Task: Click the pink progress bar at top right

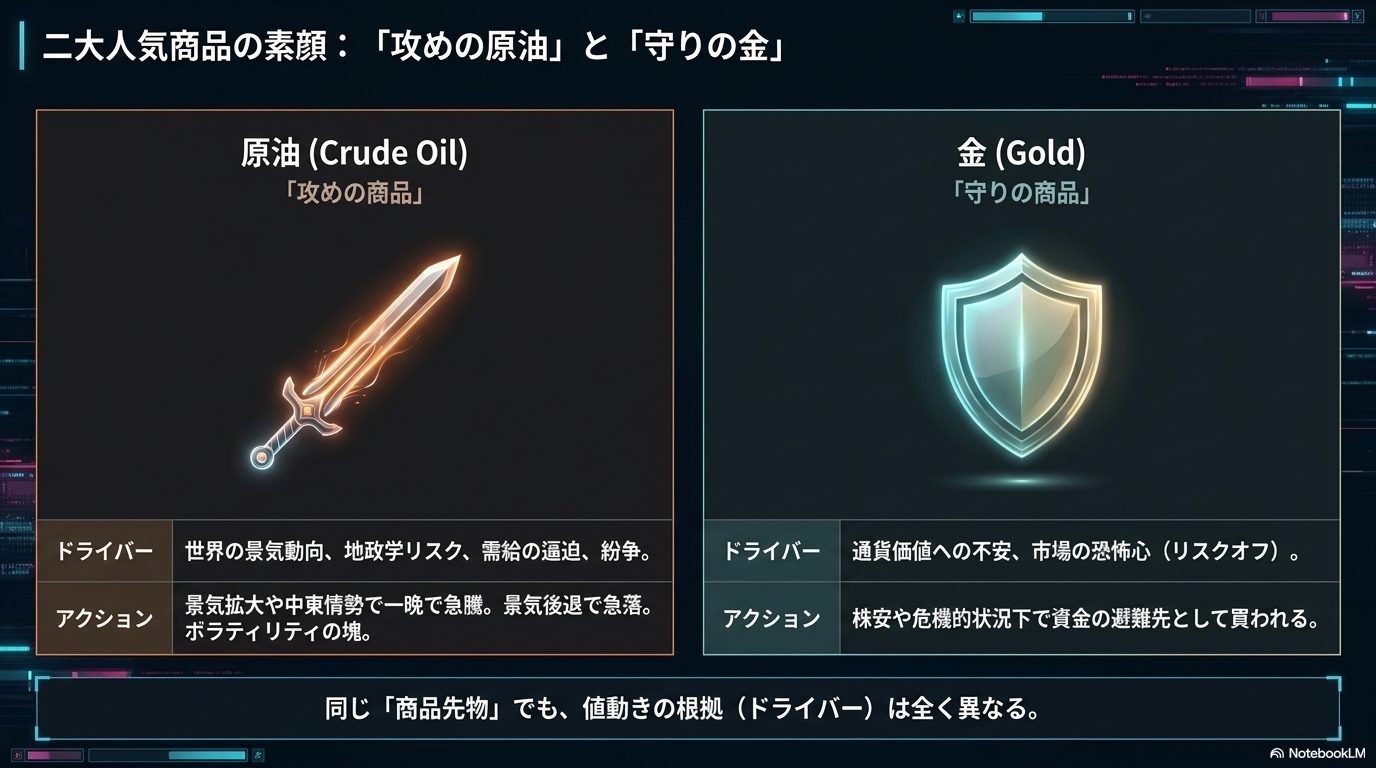Action: [x=1303, y=16]
